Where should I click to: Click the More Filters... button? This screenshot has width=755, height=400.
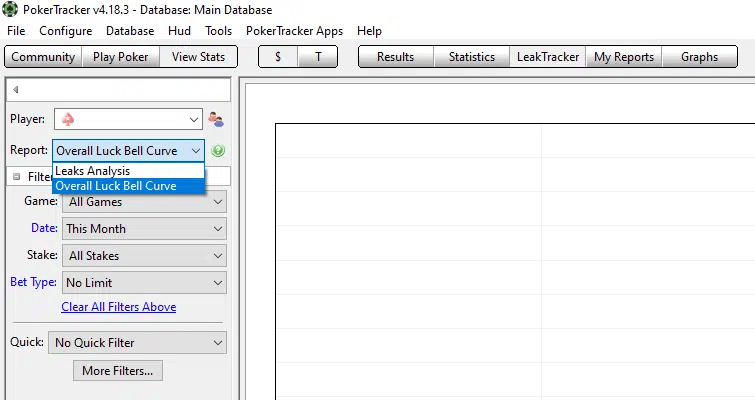click(x=117, y=371)
